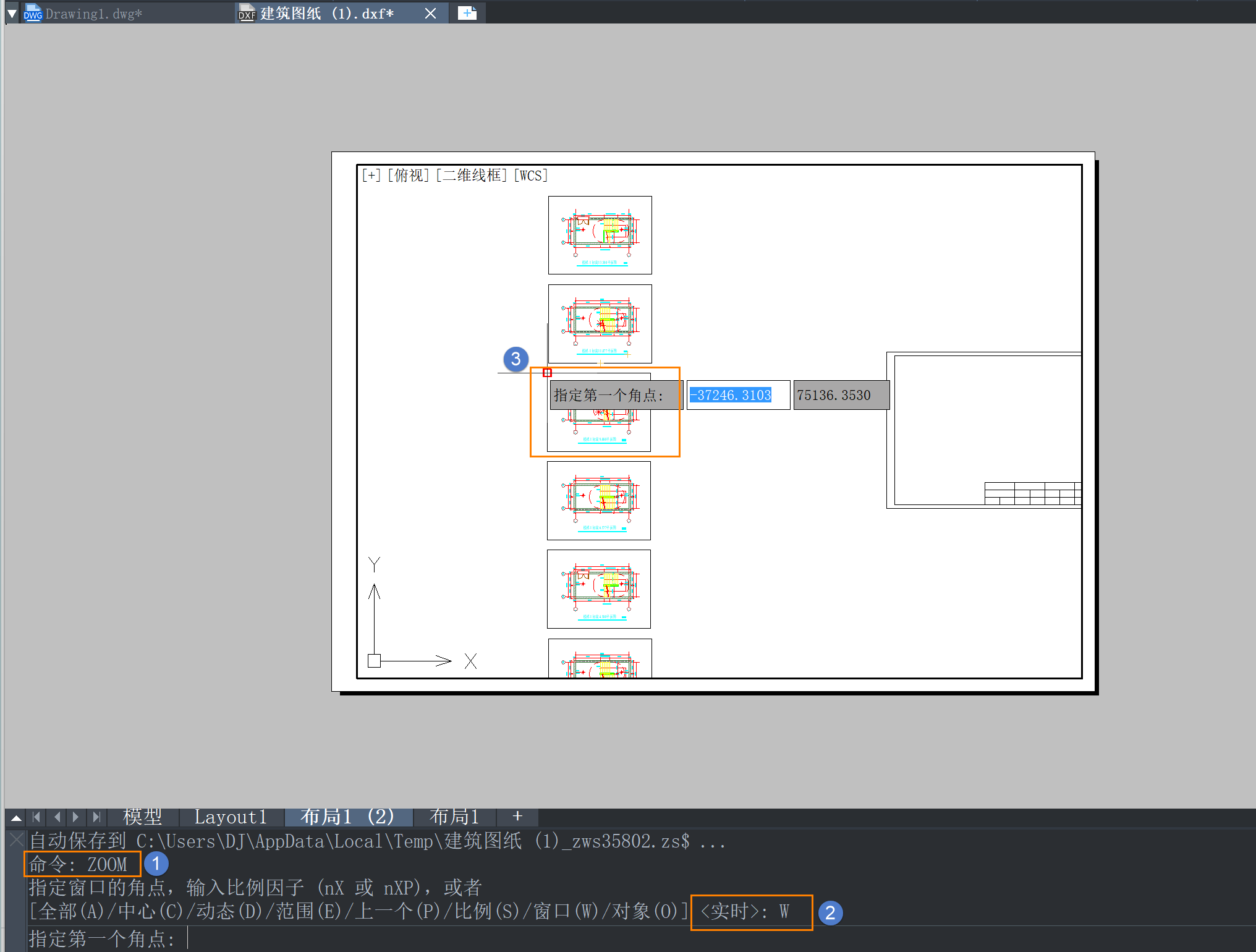Close the 建筑图纸 (1).dxf tab
Image resolution: width=1256 pixels, height=952 pixels.
coord(431,14)
